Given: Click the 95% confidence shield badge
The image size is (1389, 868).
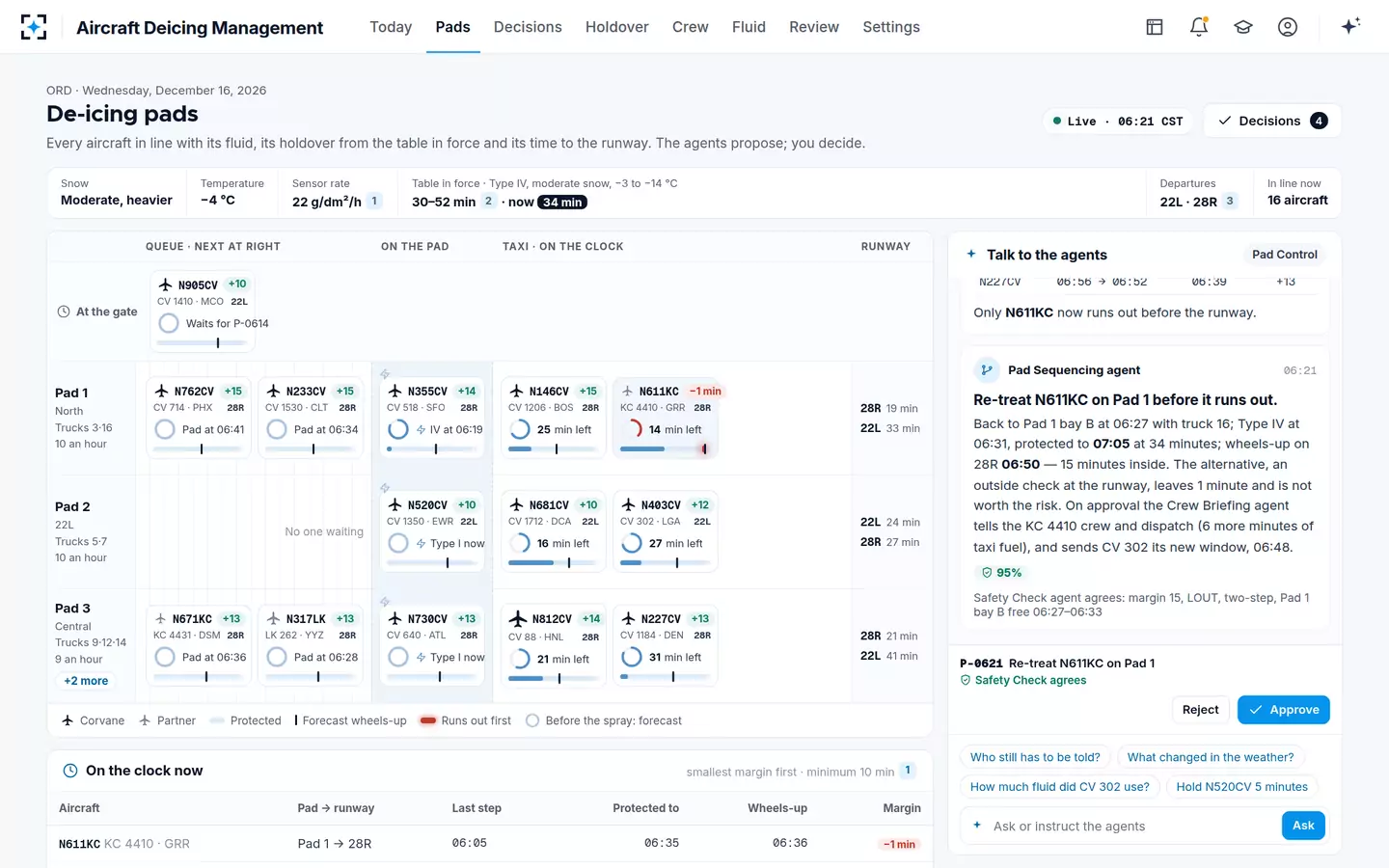Looking at the screenshot, I should 1002,573.
